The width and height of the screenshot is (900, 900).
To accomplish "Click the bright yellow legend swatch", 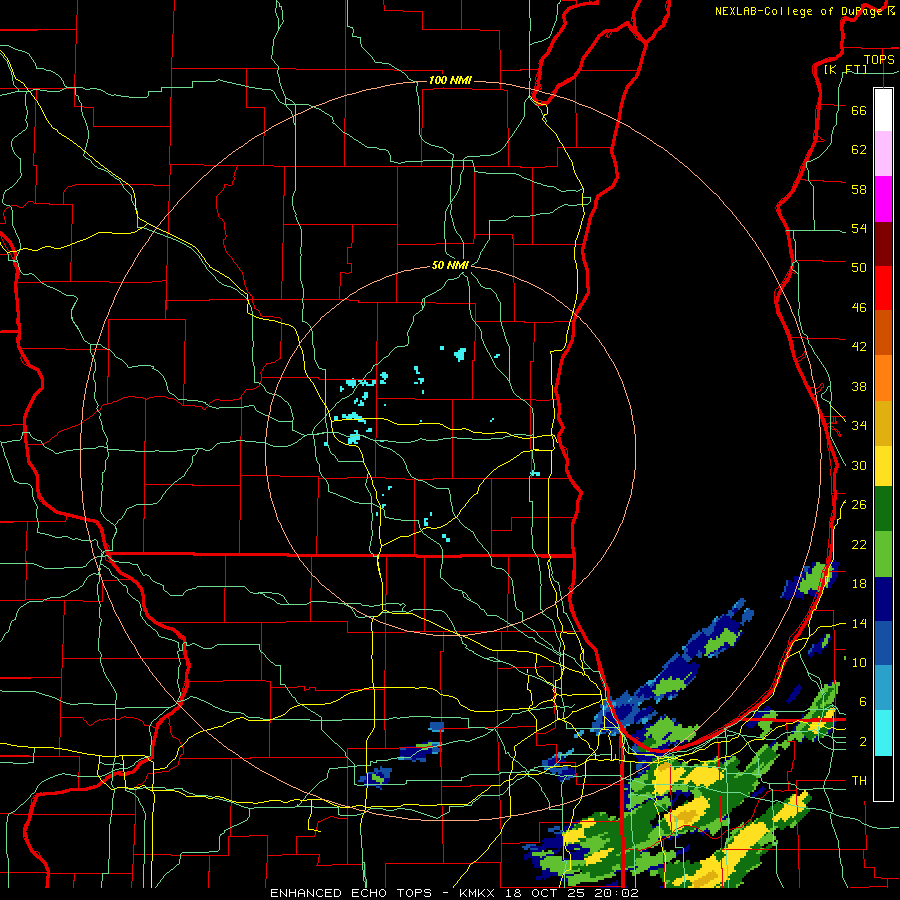I will click(883, 466).
